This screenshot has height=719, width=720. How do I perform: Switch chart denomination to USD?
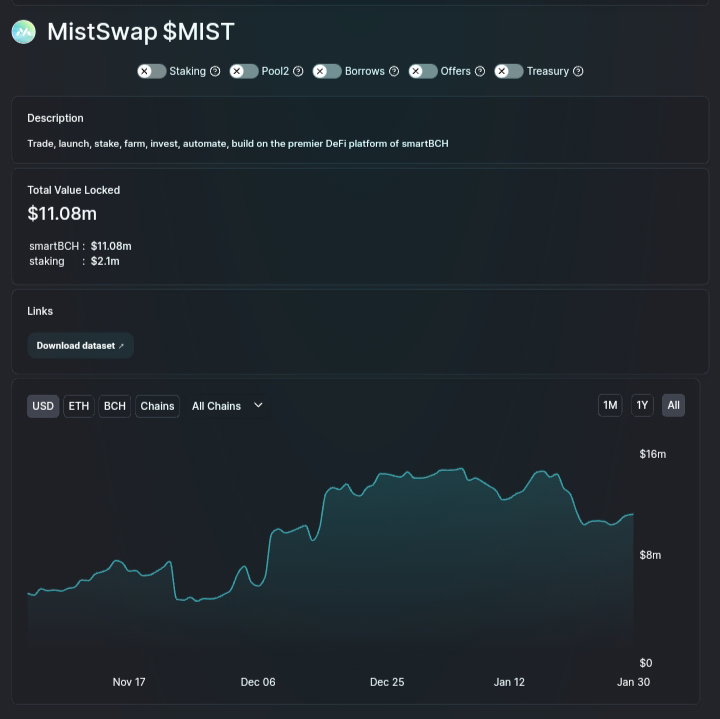click(43, 406)
